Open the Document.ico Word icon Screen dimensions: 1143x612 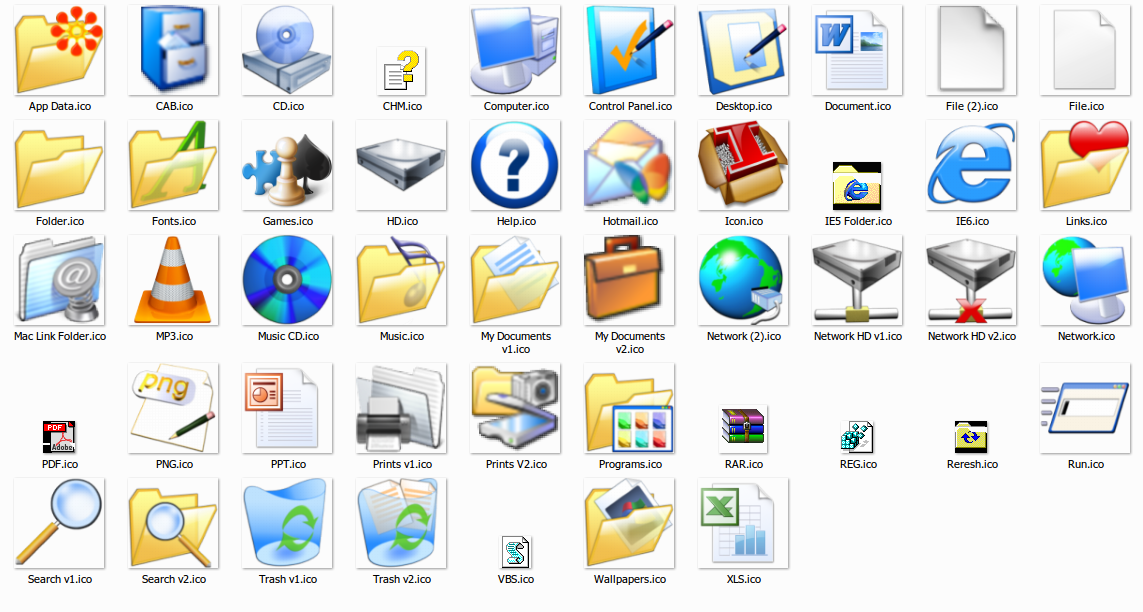[857, 50]
